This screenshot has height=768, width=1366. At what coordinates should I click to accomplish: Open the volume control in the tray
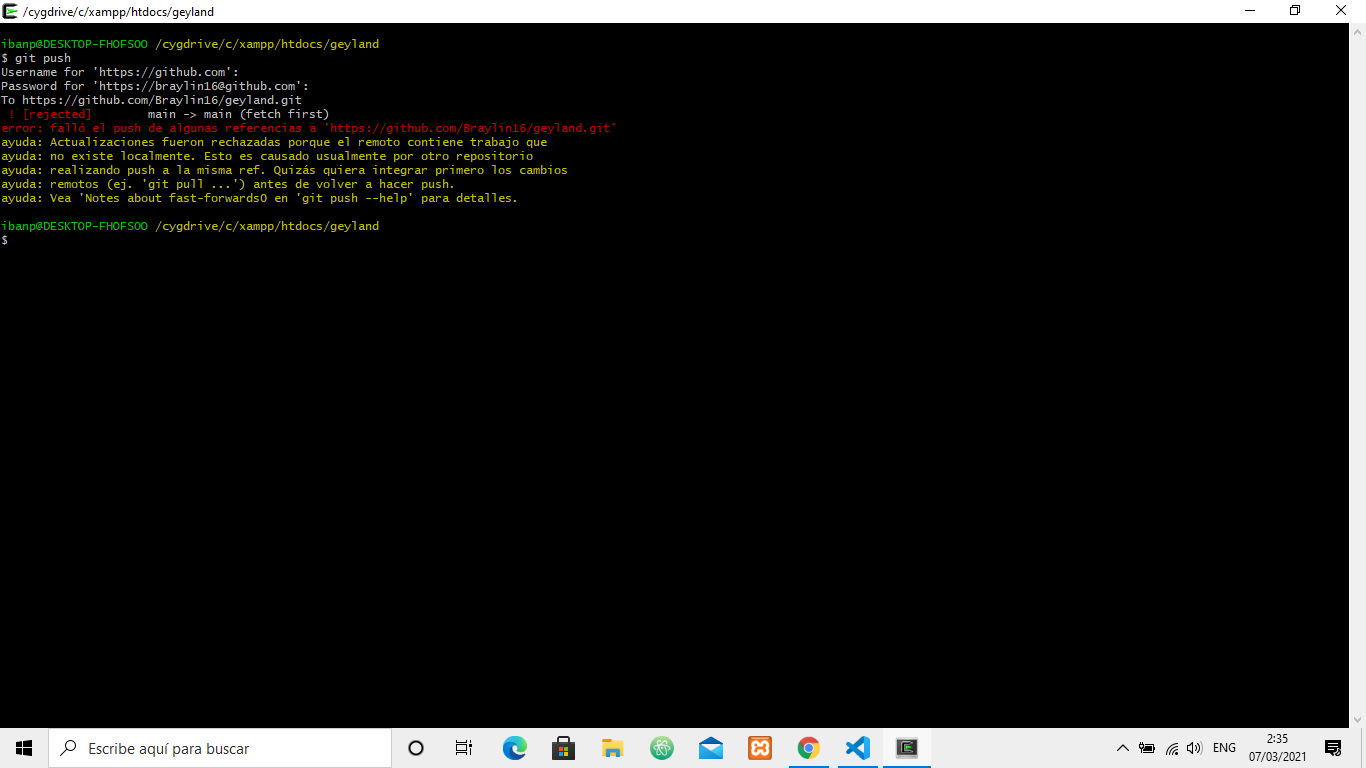point(1194,748)
